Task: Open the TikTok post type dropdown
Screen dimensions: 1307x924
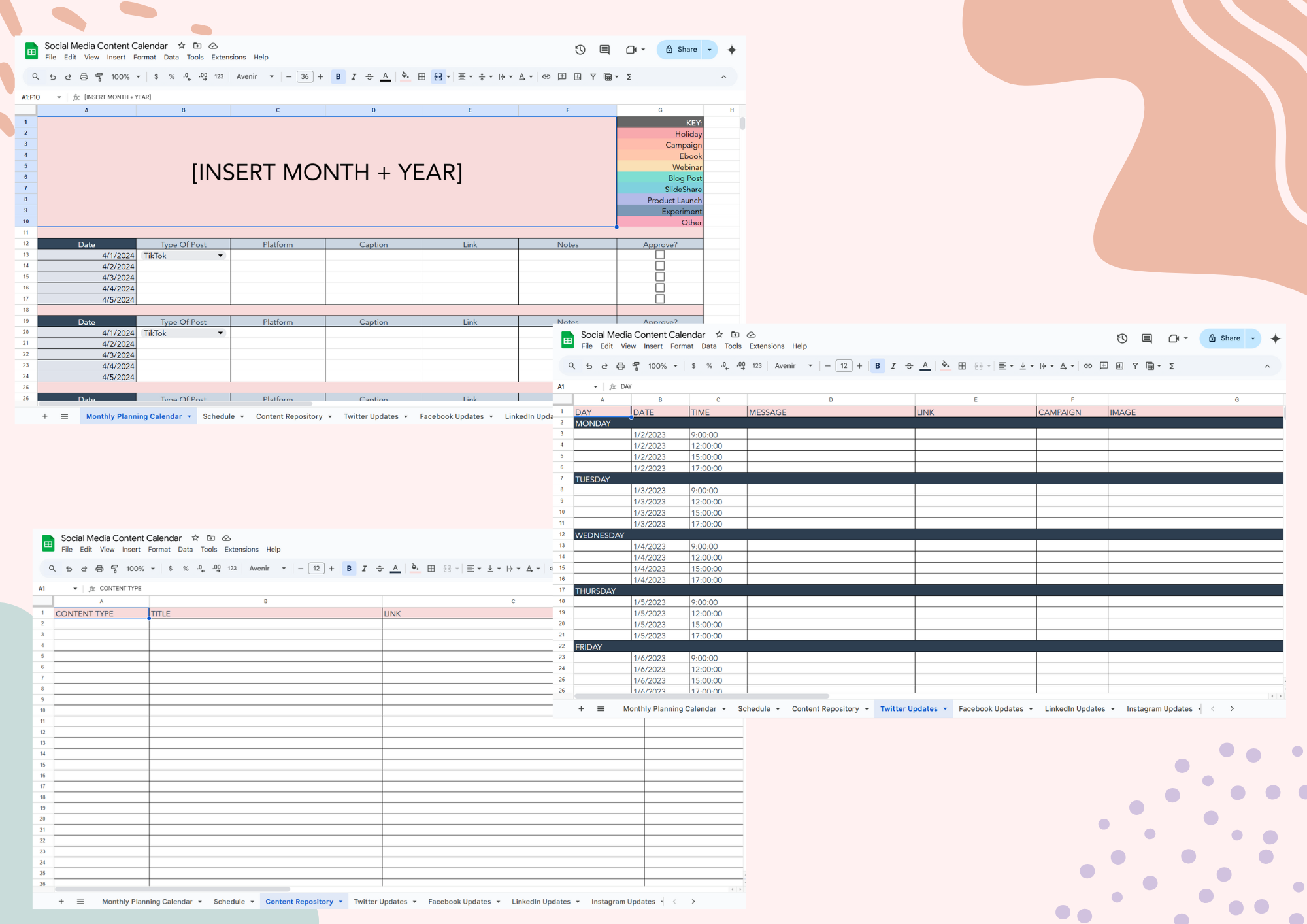Action: [221, 255]
